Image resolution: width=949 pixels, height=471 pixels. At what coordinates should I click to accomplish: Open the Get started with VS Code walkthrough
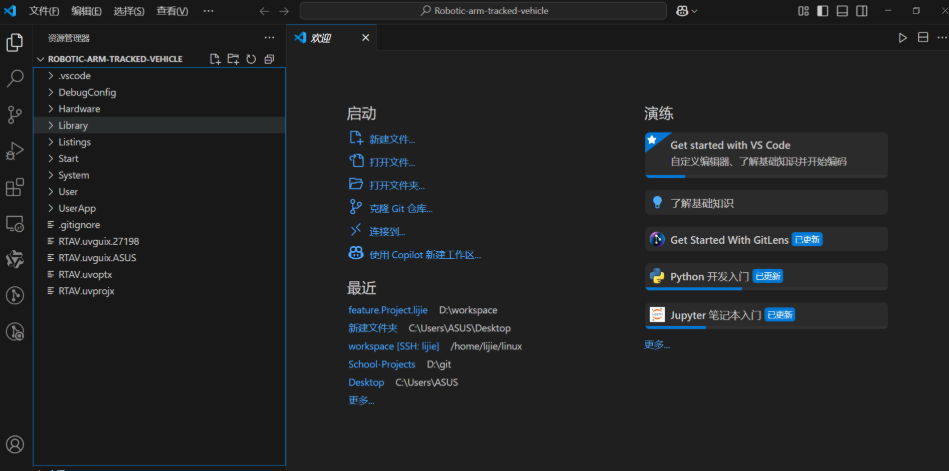point(766,155)
